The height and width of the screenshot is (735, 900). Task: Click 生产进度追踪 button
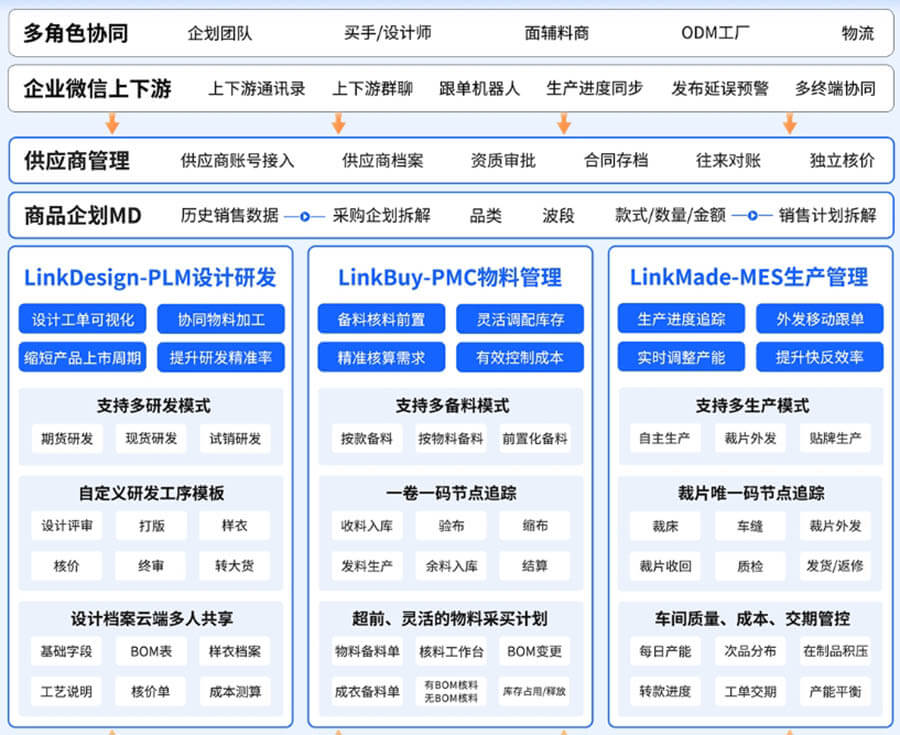[x=681, y=318]
